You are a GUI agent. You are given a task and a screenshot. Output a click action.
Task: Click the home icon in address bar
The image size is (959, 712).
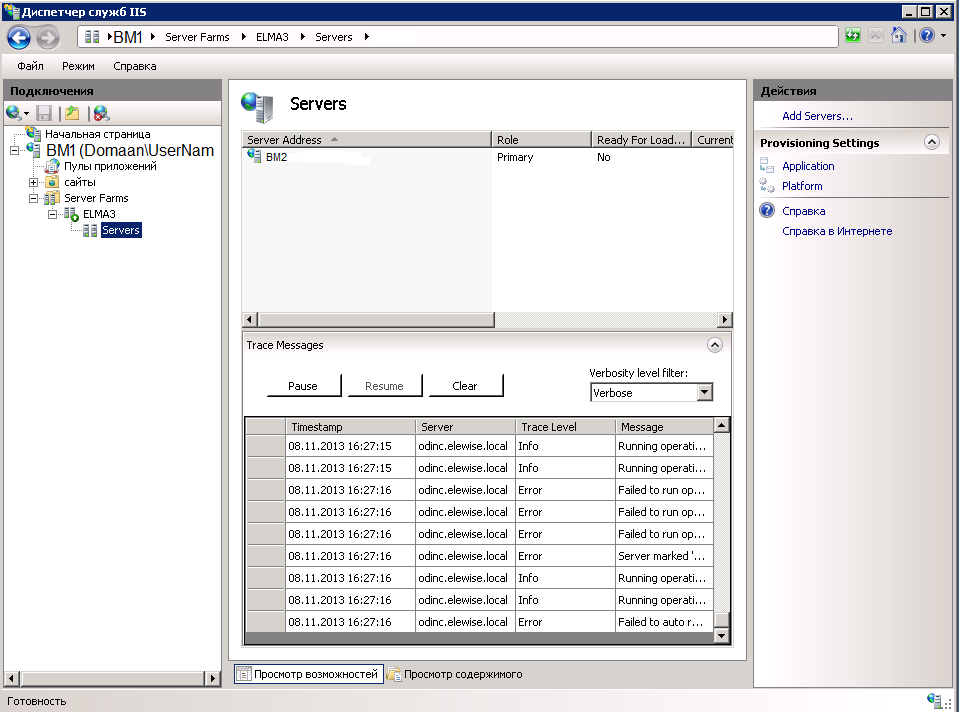pyautogui.click(x=899, y=36)
